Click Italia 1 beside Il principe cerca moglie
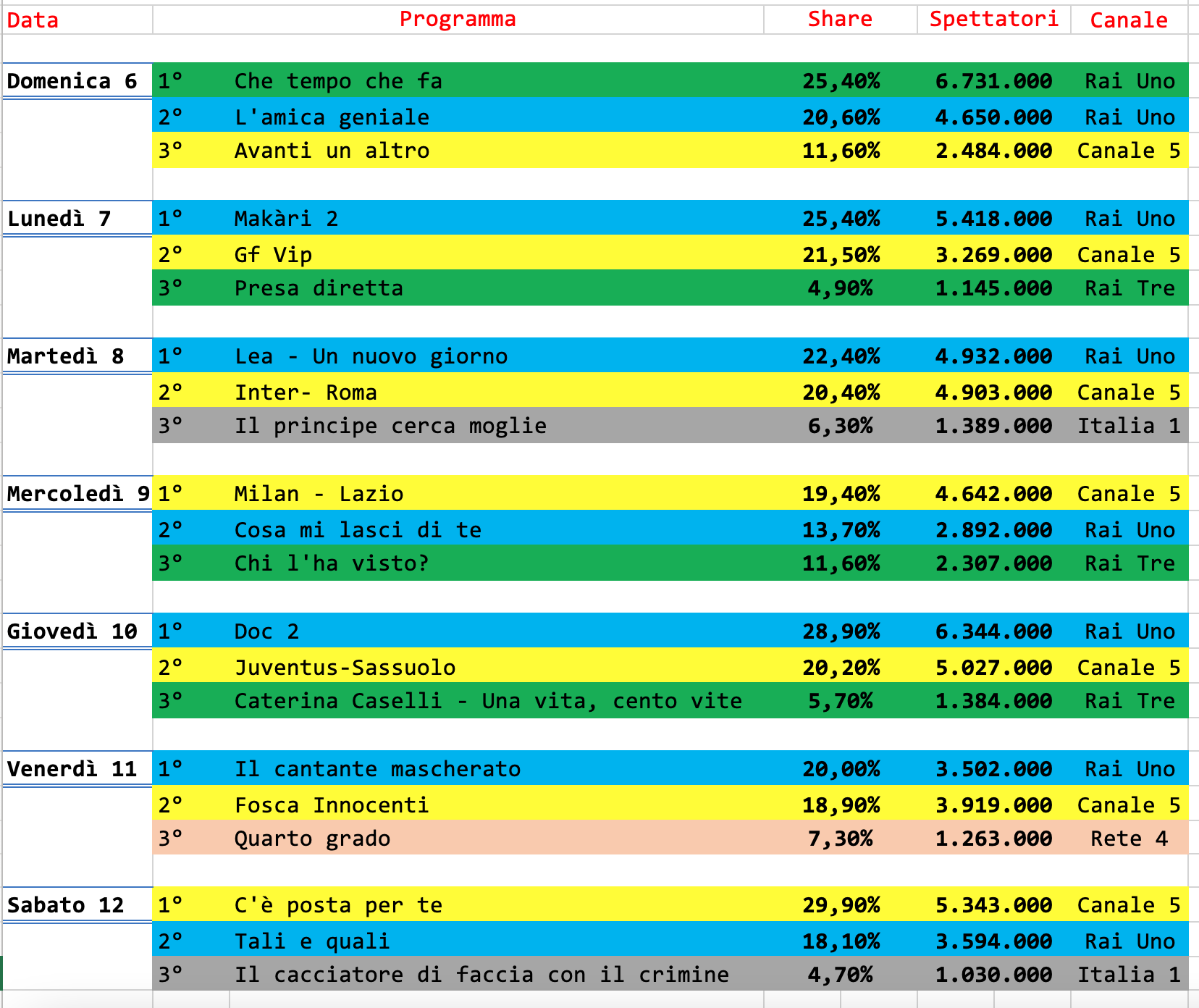 pos(1129,426)
